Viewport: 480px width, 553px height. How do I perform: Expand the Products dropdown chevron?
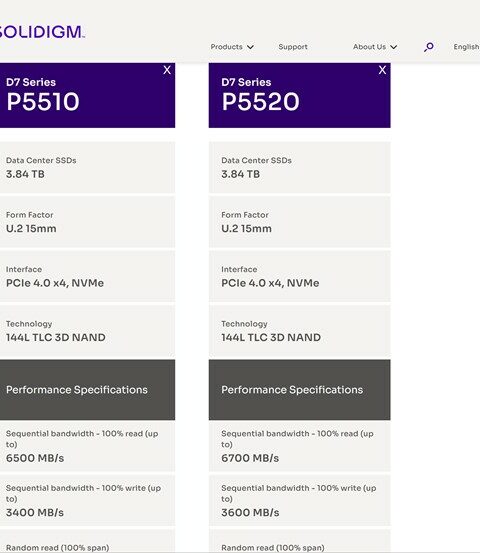click(x=250, y=47)
